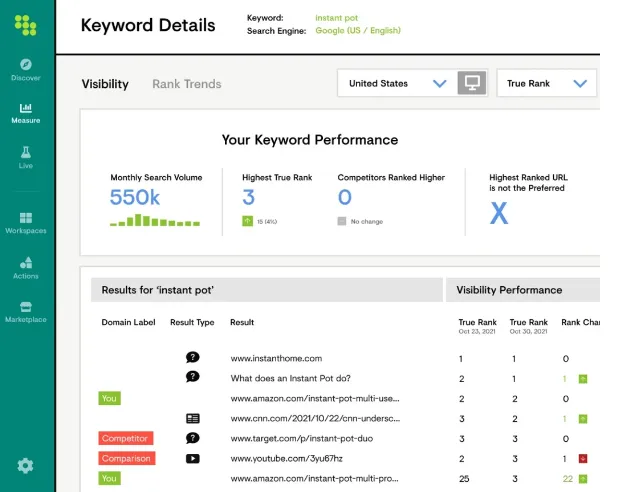Switch to the Rank Trends tab
The image size is (624, 492).
187,84
